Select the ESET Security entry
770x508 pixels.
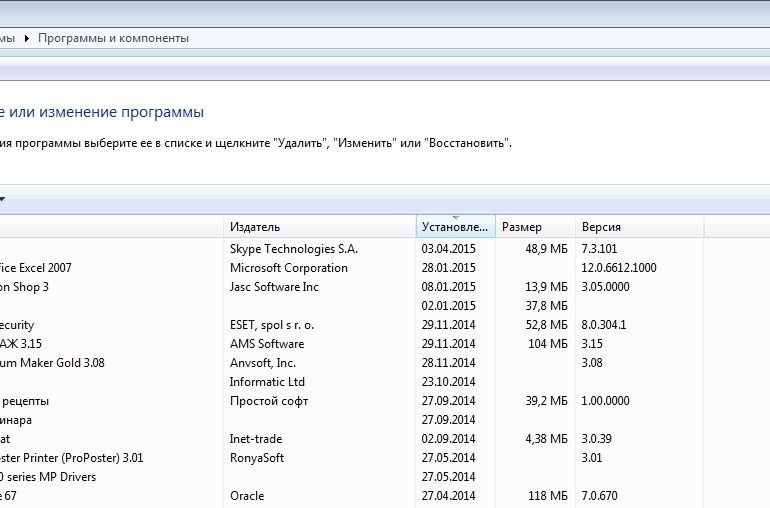pyautogui.click(x=17, y=325)
